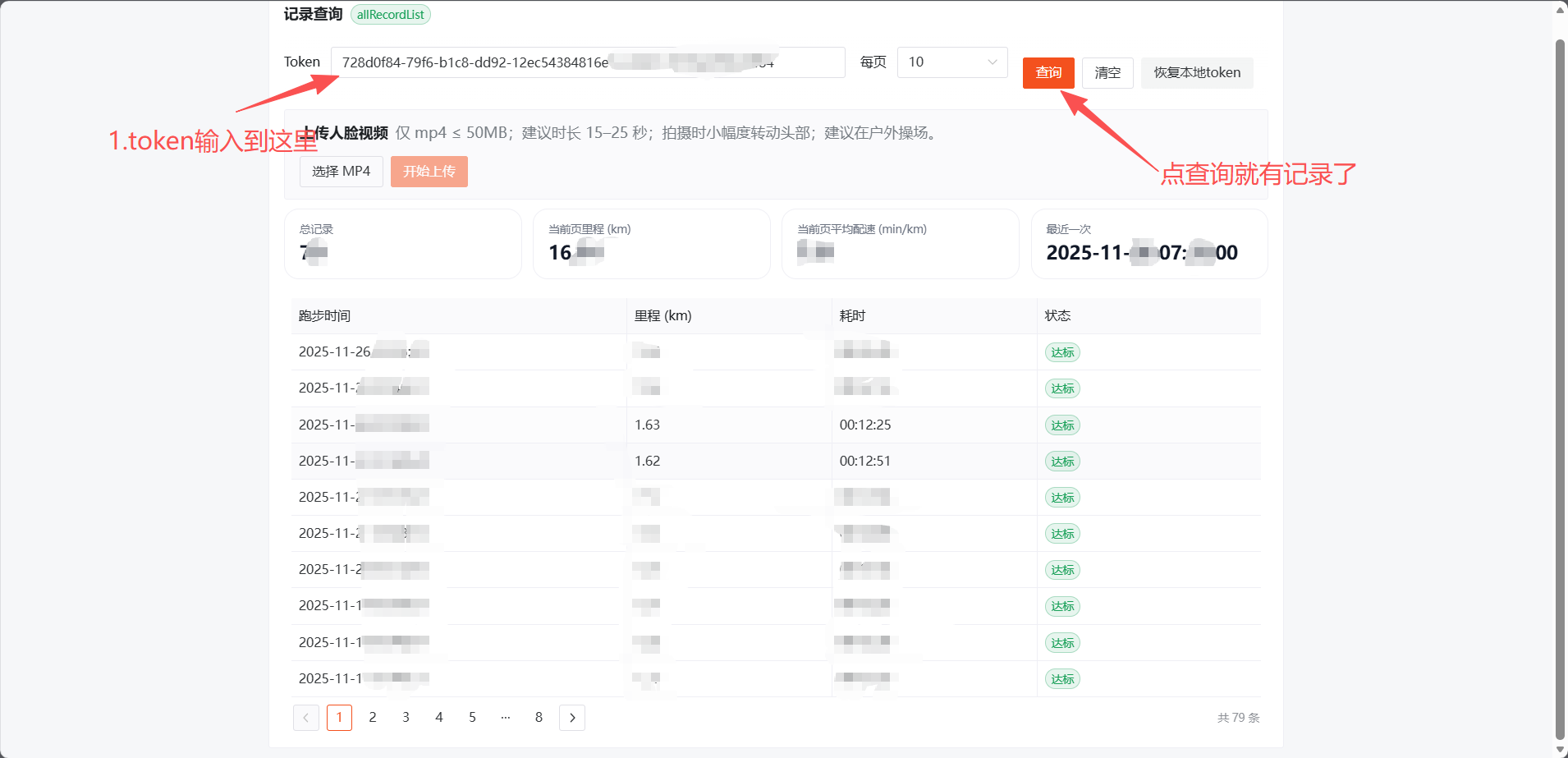
Task: Open the 每页 page size dropdown
Action: (x=951, y=62)
